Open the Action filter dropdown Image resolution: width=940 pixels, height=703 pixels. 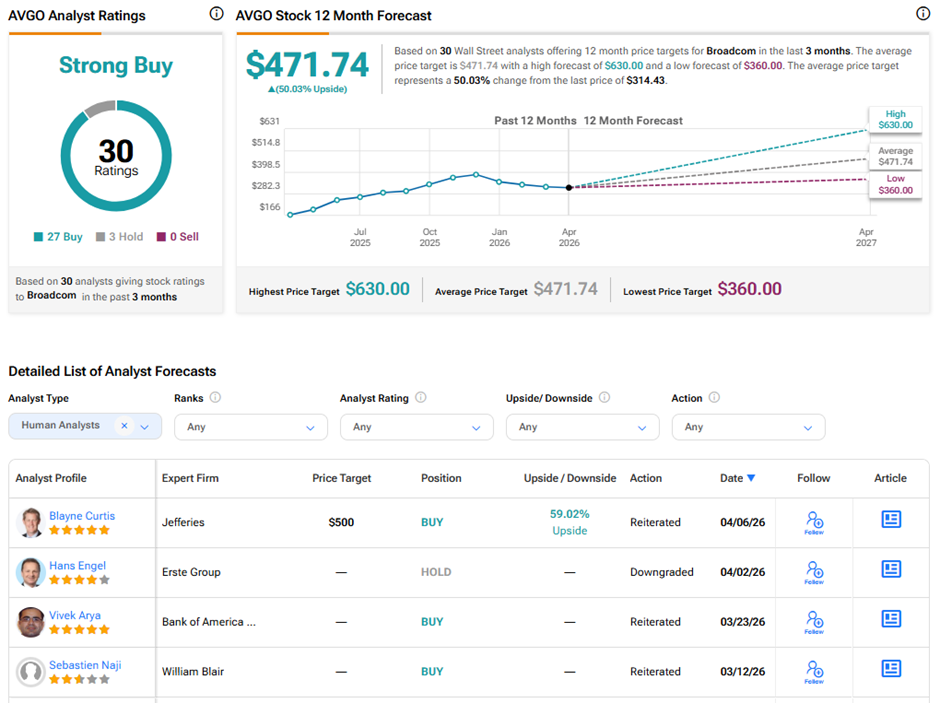(748, 427)
